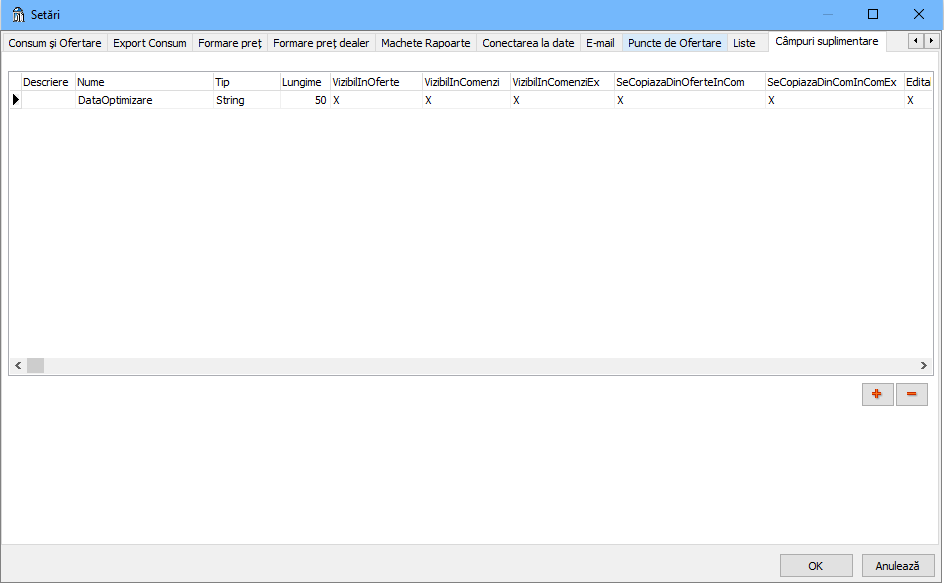Viewport: 944px width, 583px height.
Task: Select the Puncte de Ofertare tab
Action: point(674,43)
